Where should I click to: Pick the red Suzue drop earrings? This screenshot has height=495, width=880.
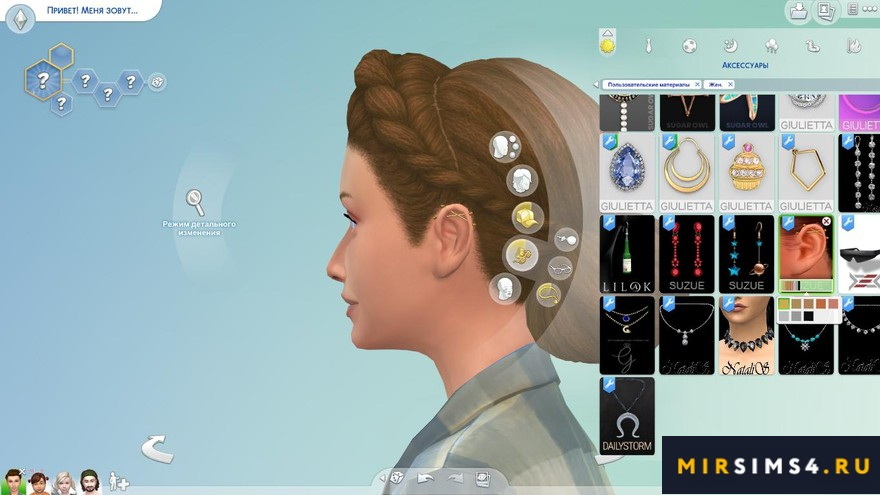pyautogui.click(x=686, y=254)
